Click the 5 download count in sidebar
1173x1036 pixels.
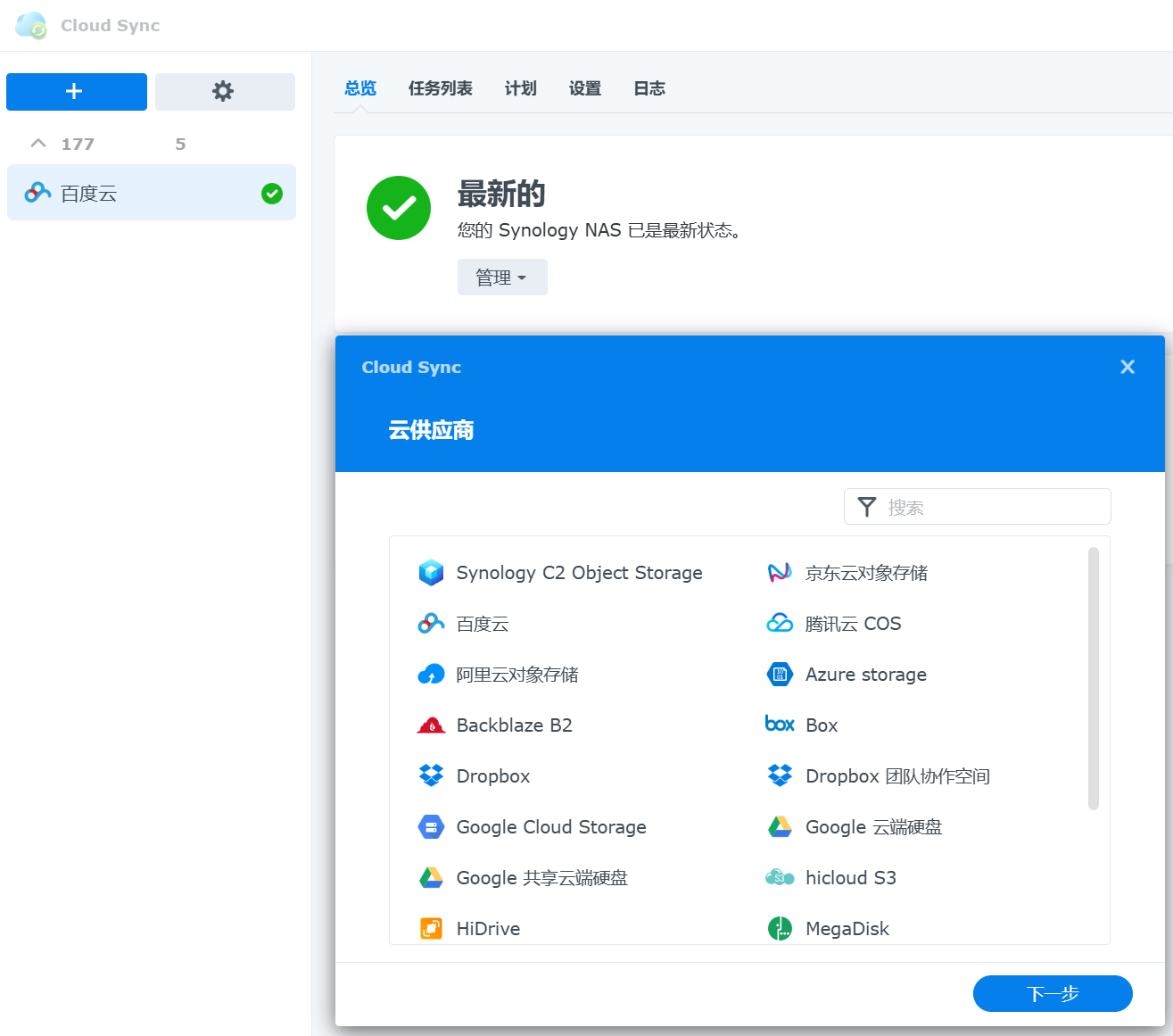[180, 144]
